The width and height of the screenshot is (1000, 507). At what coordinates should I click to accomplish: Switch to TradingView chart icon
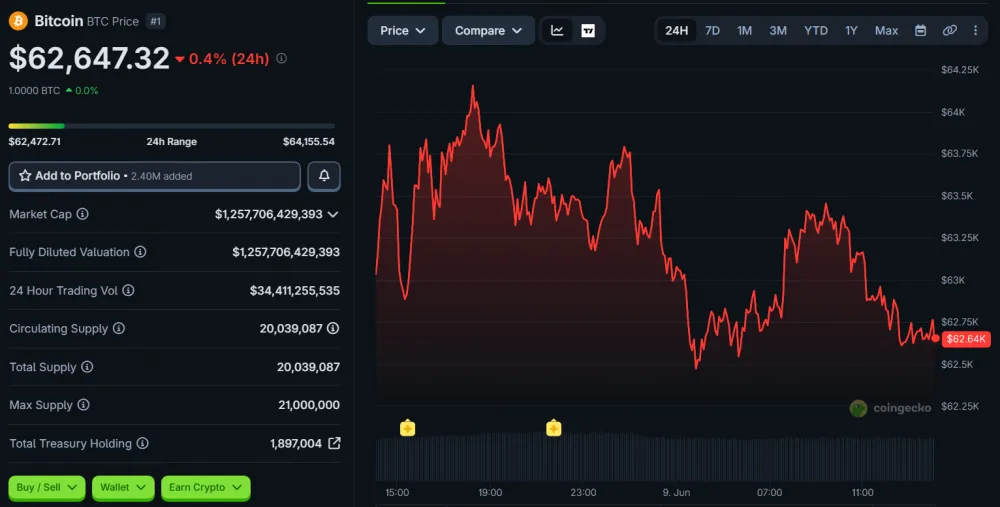(588, 31)
